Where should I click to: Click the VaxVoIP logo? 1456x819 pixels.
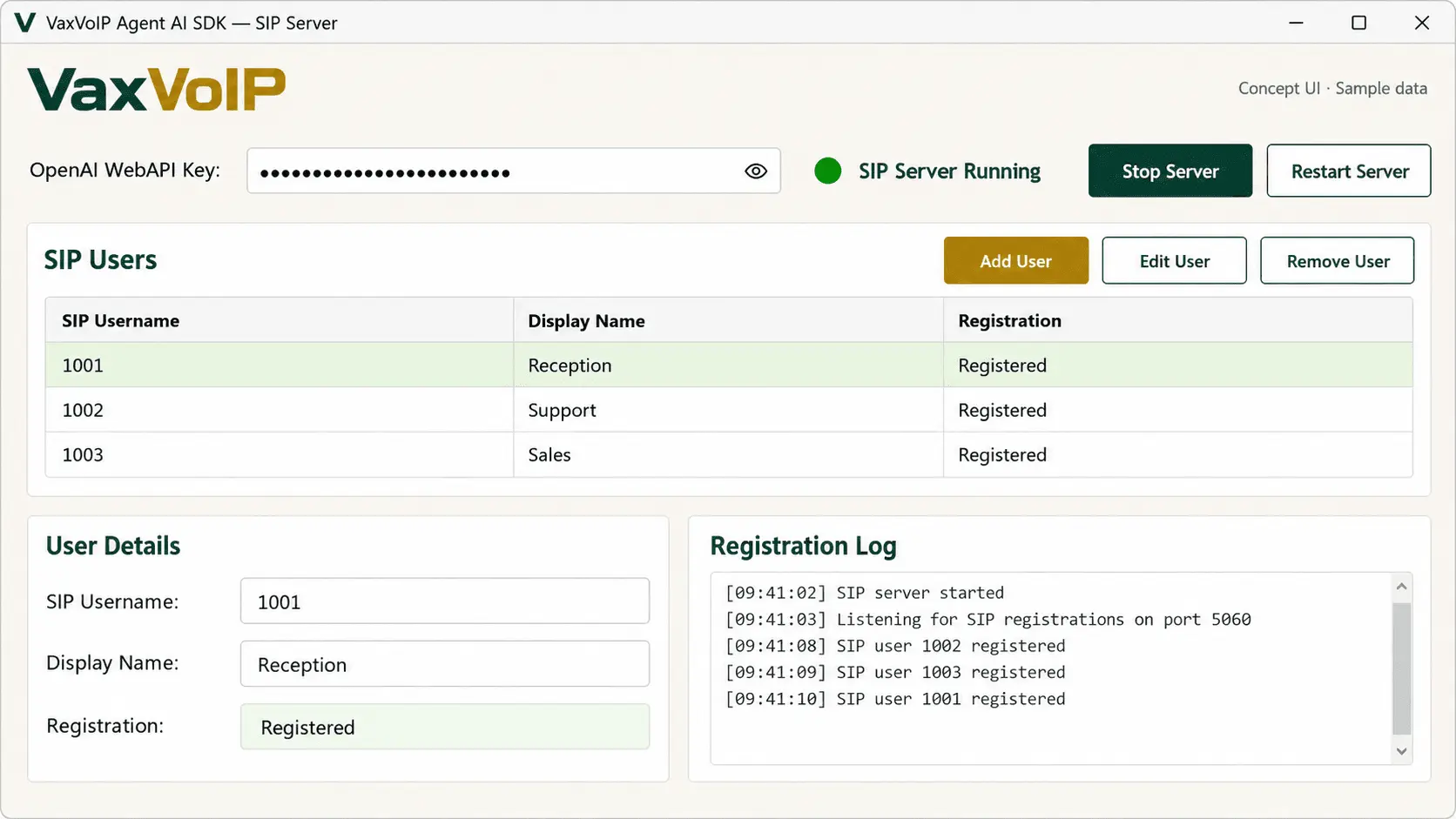pyautogui.click(x=157, y=90)
